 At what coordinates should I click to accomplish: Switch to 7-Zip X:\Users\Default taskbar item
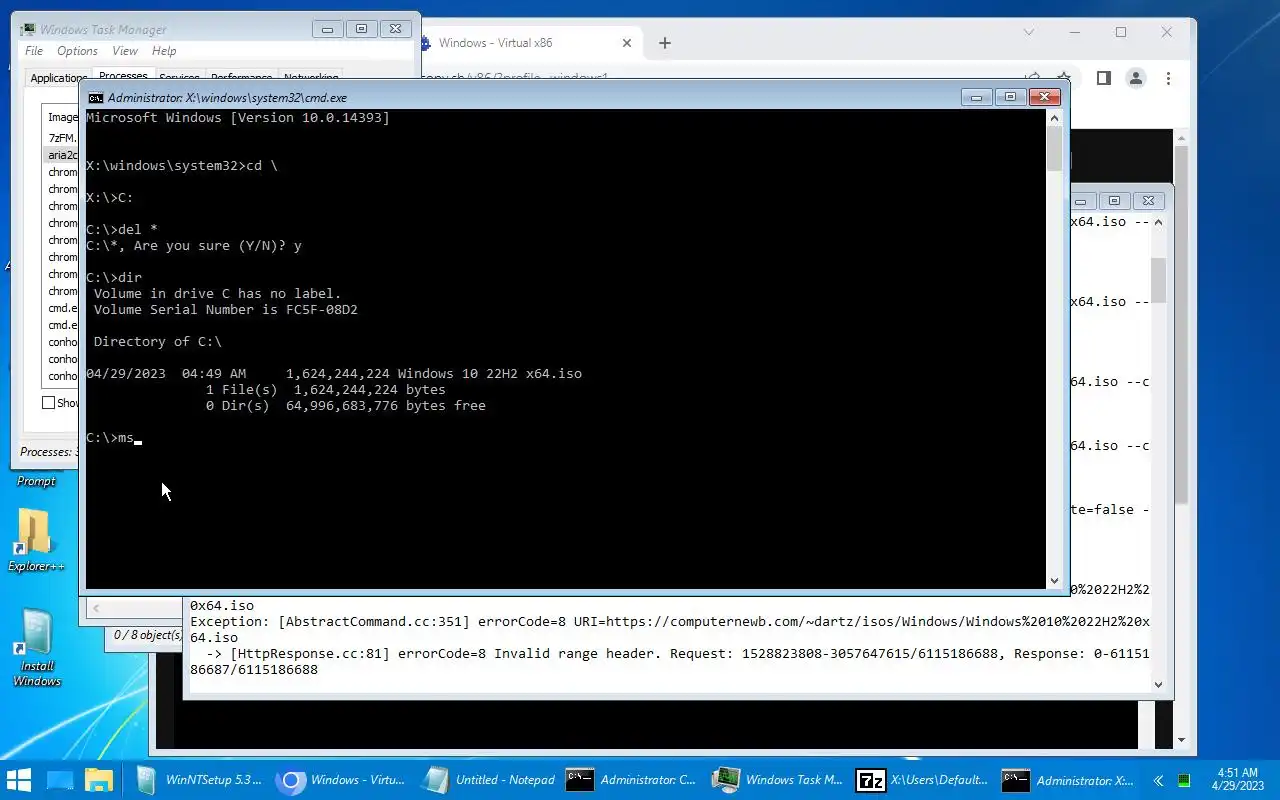(x=924, y=780)
